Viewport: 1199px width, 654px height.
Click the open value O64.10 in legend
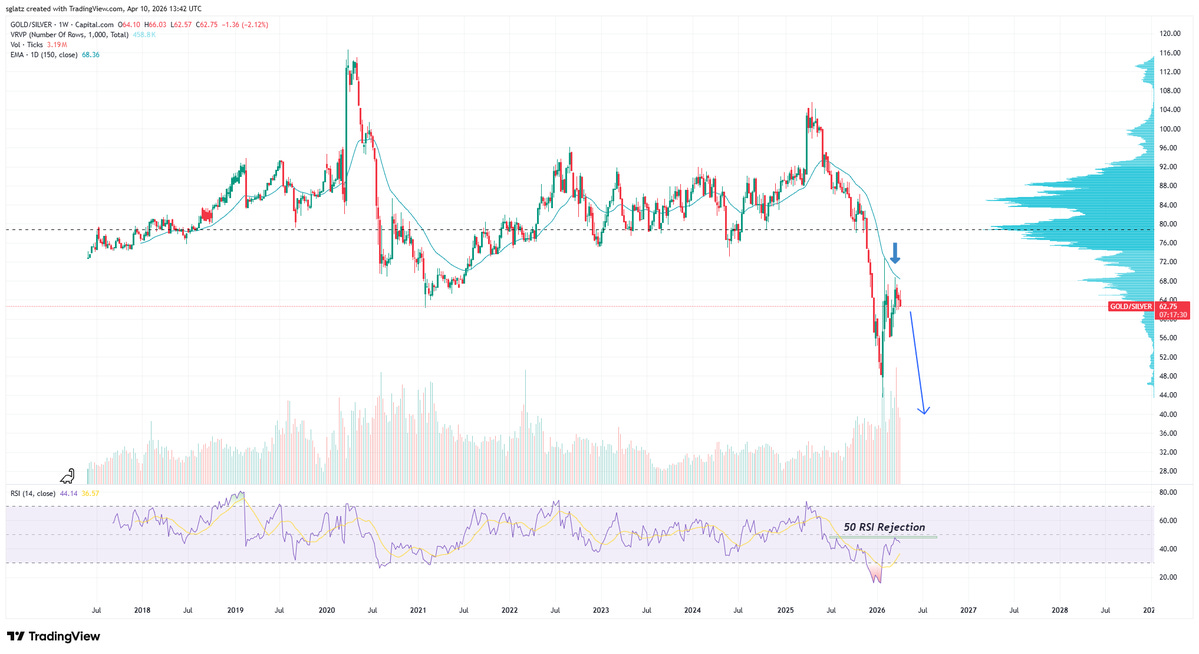pyautogui.click(x=130, y=24)
